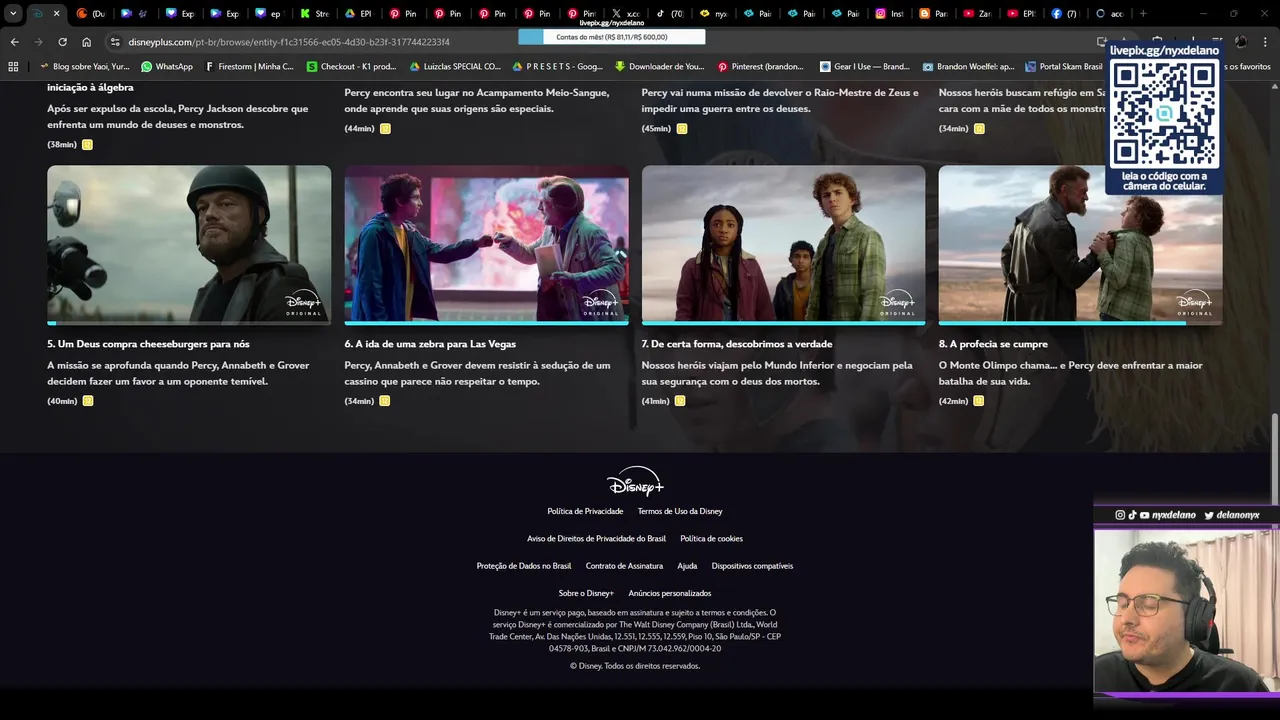Screen dimensions: 1280x720
Task: Close the active Disney+ tab
Action: [56, 14]
